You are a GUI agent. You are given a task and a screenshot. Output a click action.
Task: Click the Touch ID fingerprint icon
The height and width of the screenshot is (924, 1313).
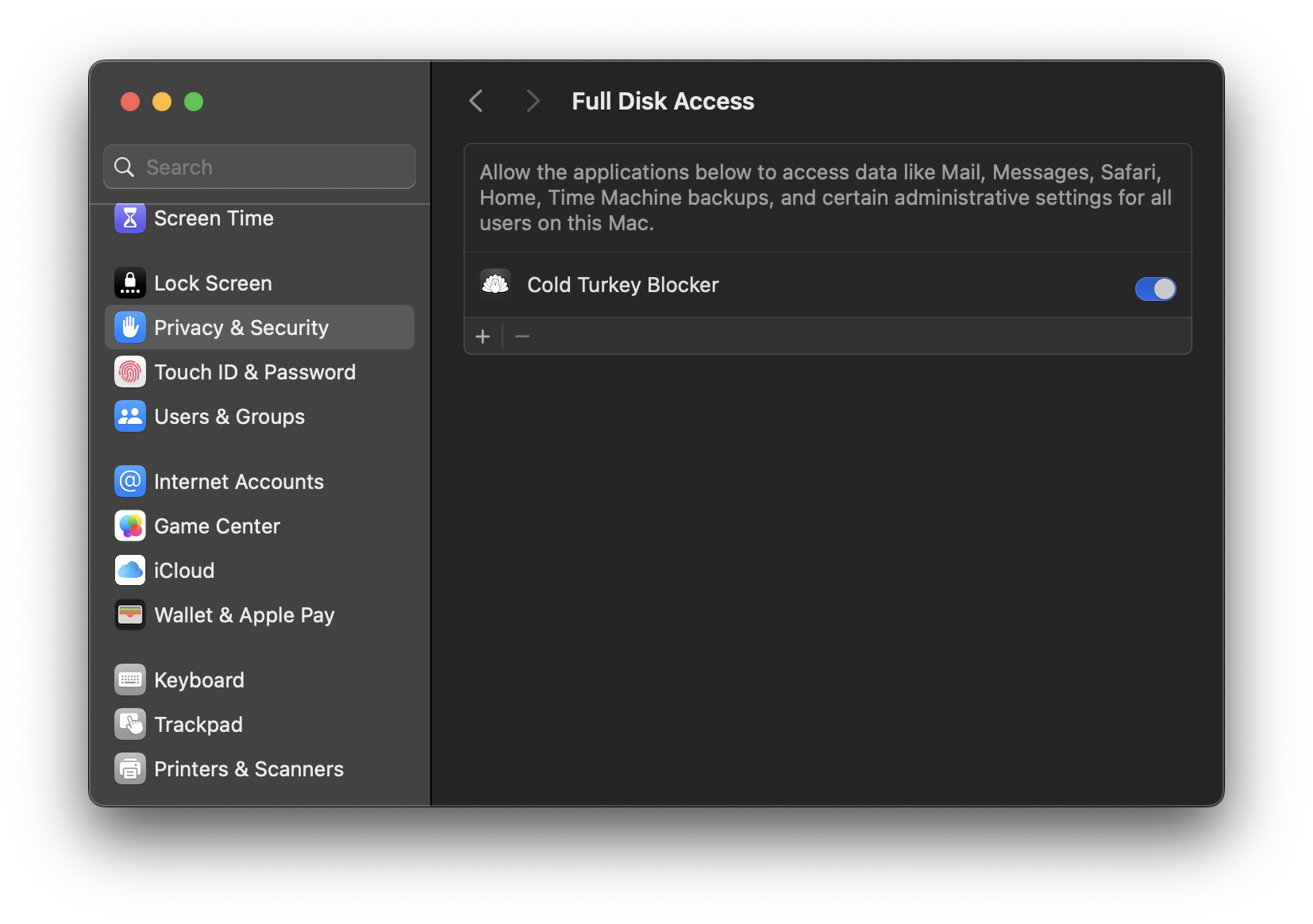pos(130,372)
